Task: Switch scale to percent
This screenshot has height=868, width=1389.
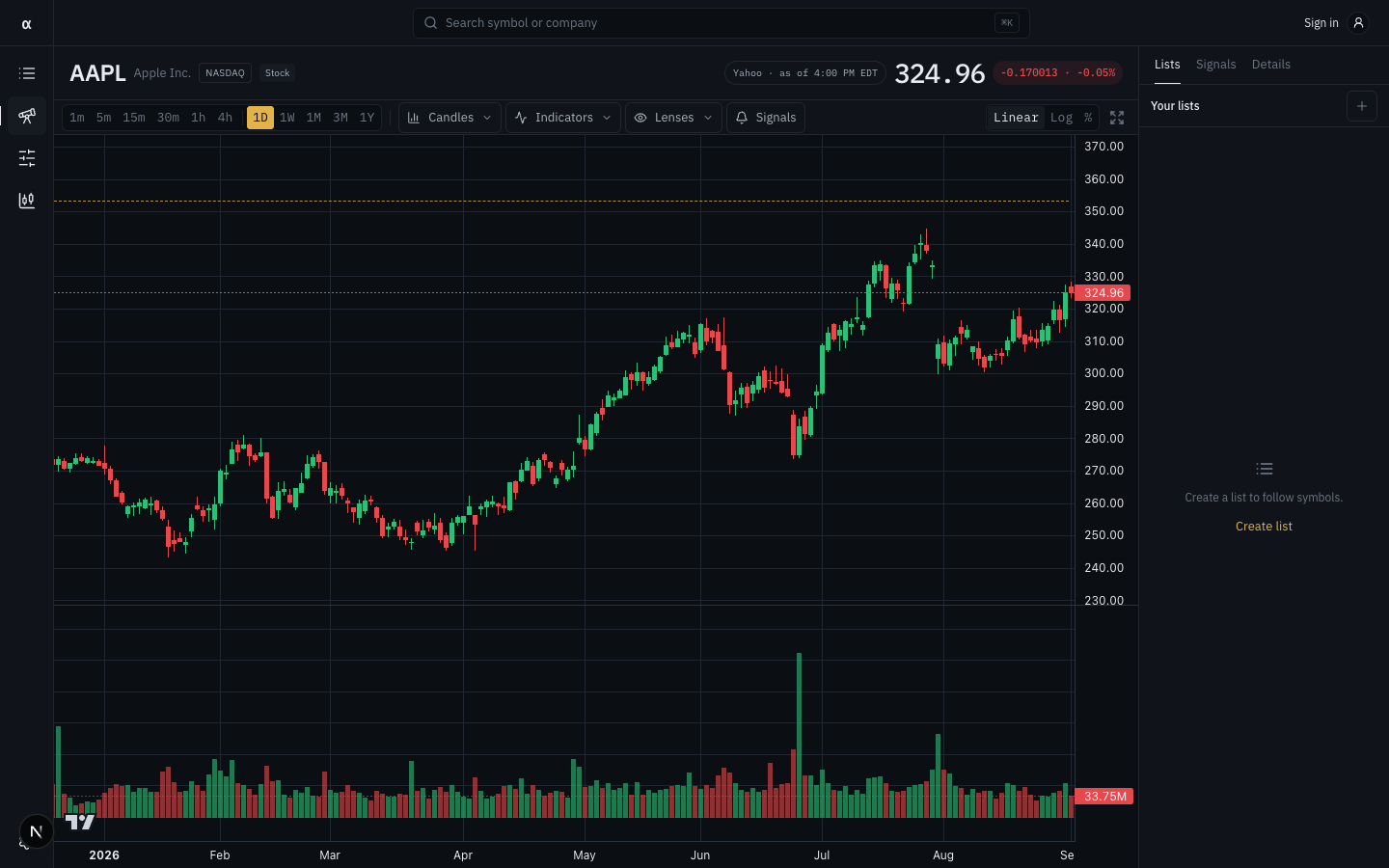Action: [x=1088, y=118]
